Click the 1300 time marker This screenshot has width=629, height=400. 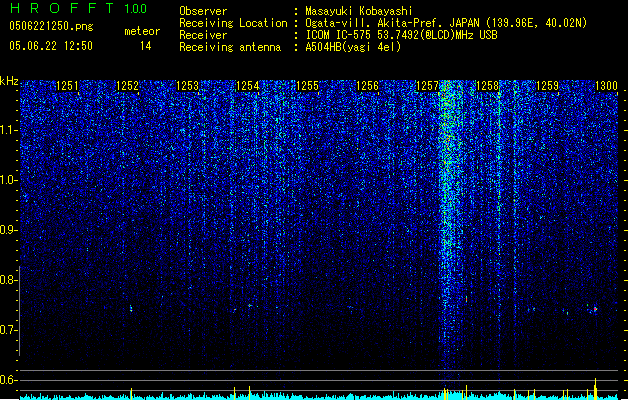[606, 86]
